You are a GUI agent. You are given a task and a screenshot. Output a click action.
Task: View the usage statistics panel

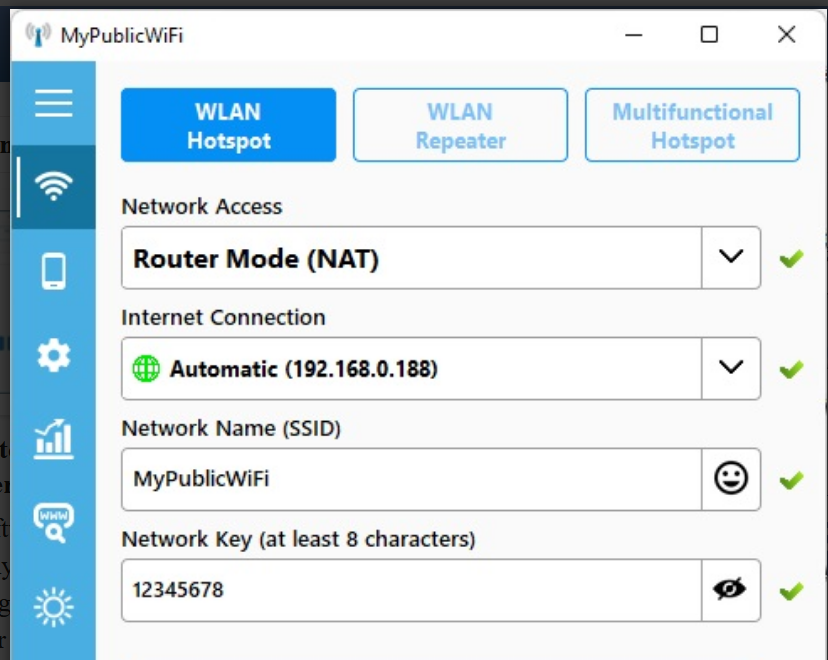click(54, 438)
